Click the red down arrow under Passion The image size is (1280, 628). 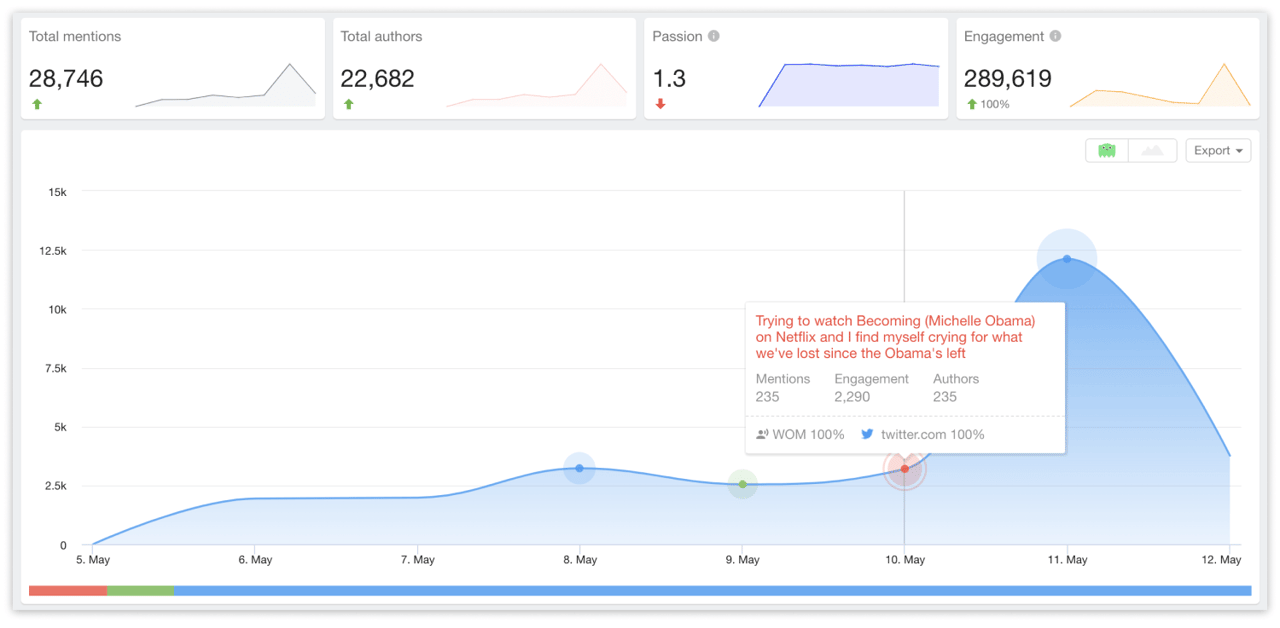(660, 104)
